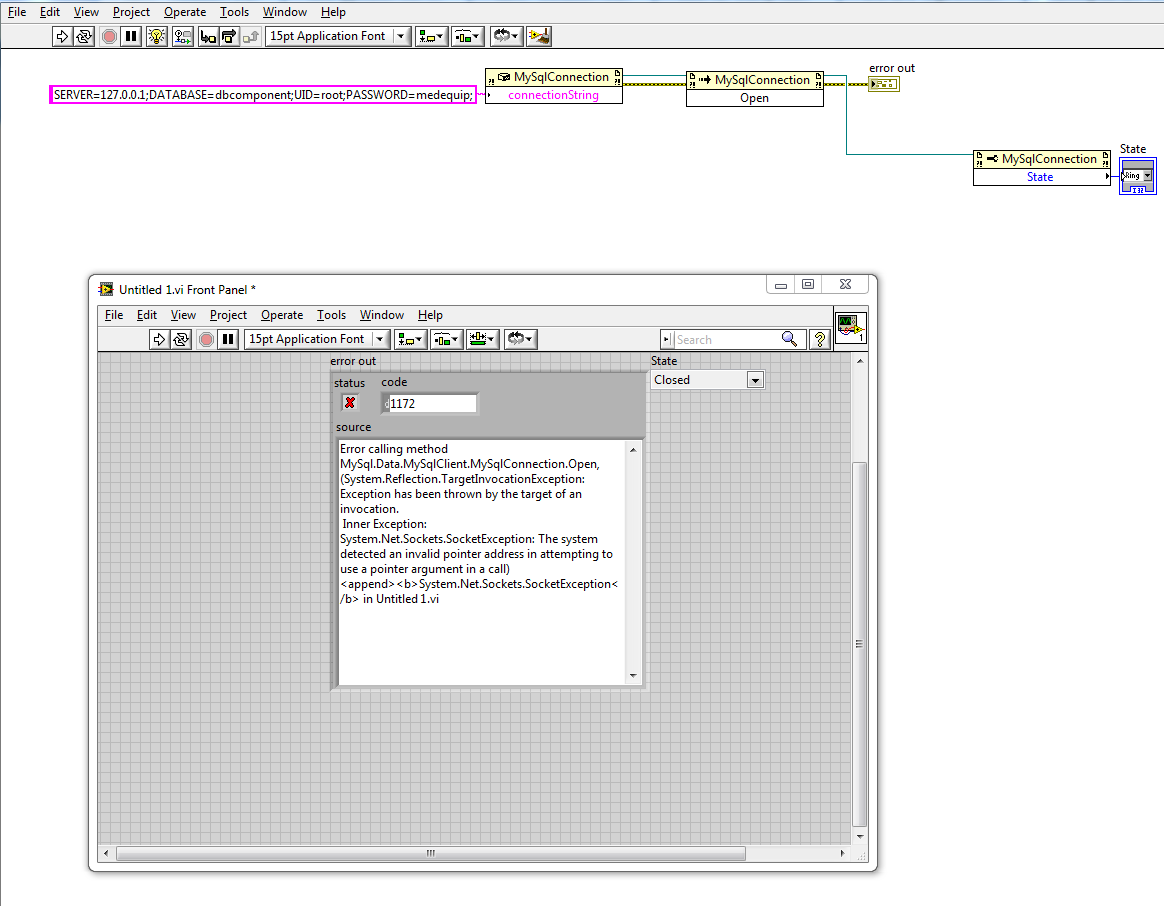The image size is (1164, 906).
Task: Click the VI icon connector pane
Action: tap(850, 327)
